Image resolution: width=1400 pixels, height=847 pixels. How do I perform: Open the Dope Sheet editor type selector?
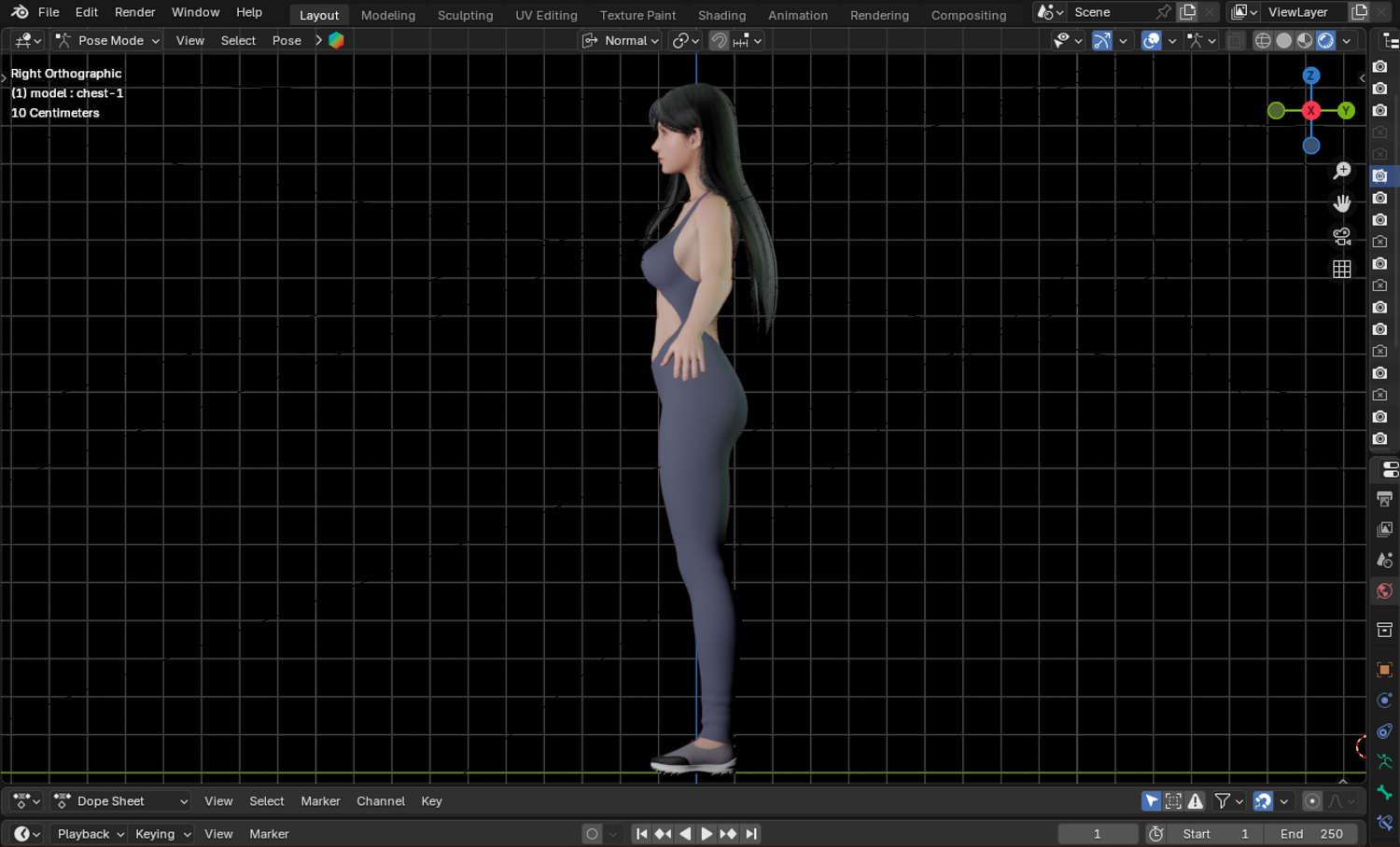coord(26,801)
